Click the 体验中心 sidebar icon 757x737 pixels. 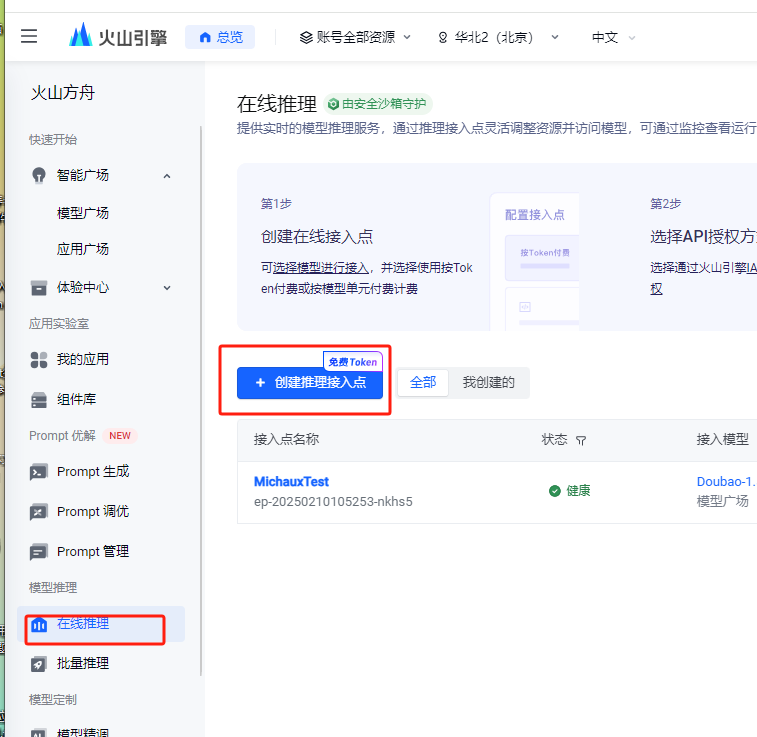[x=39, y=288]
